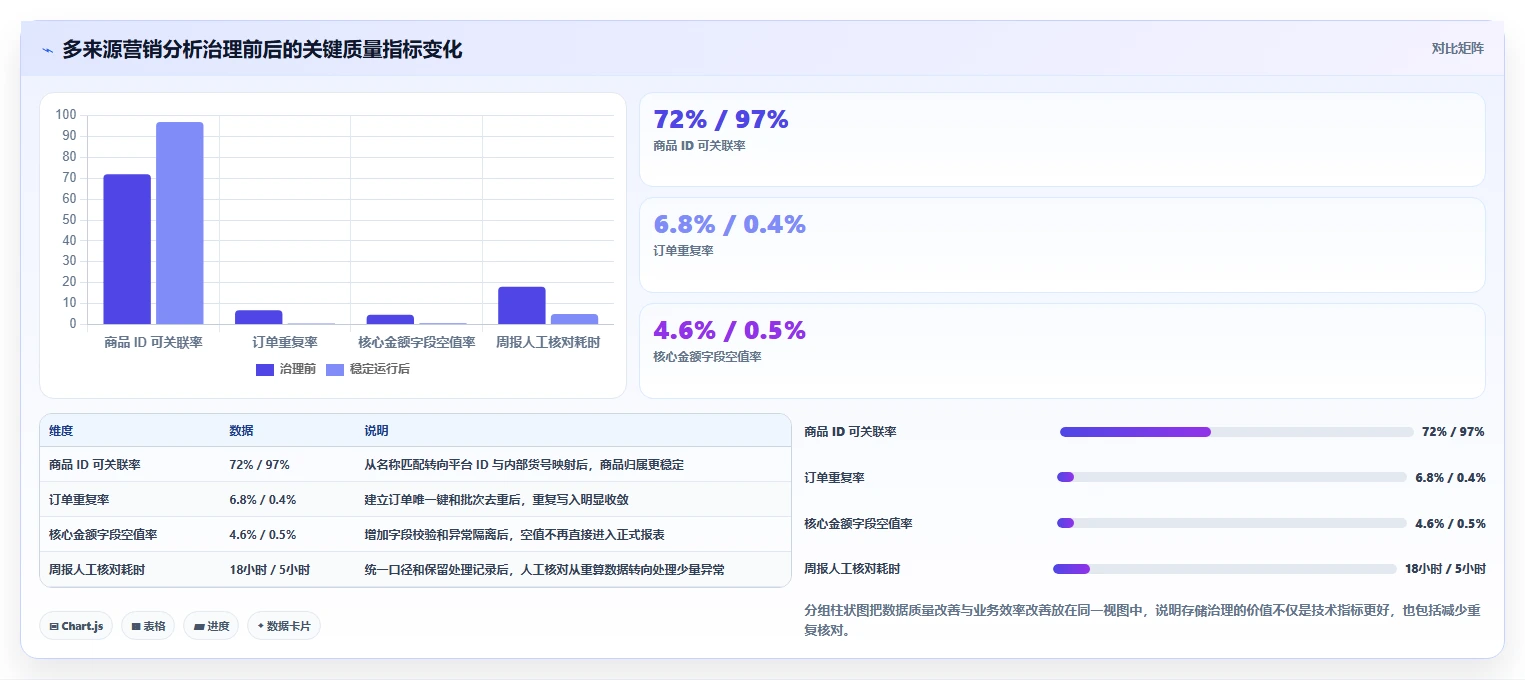
Task: Click the Chart.js tag chip
Action: pyautogui.click(x=77, y=626)
